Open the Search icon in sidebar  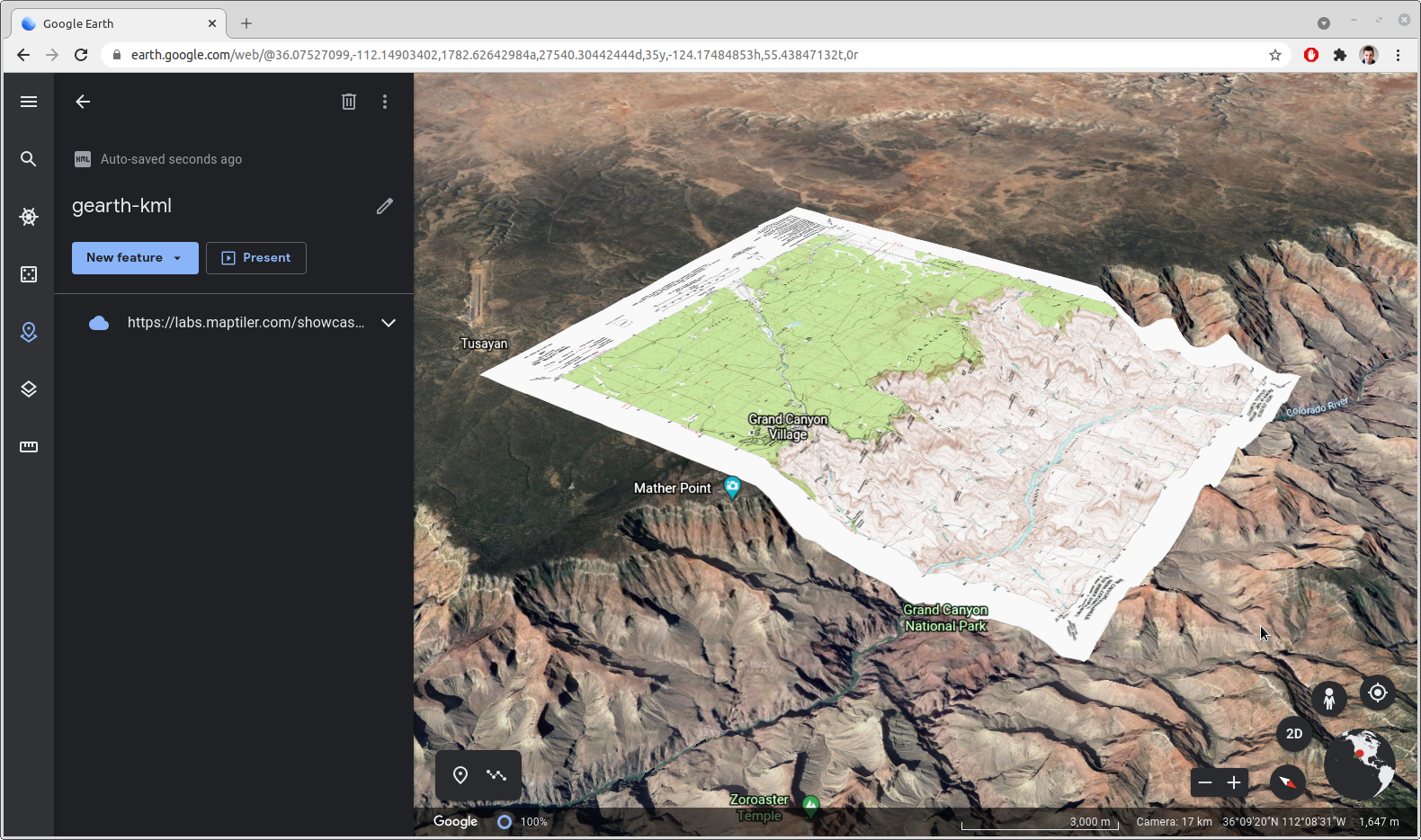(29, 159)
